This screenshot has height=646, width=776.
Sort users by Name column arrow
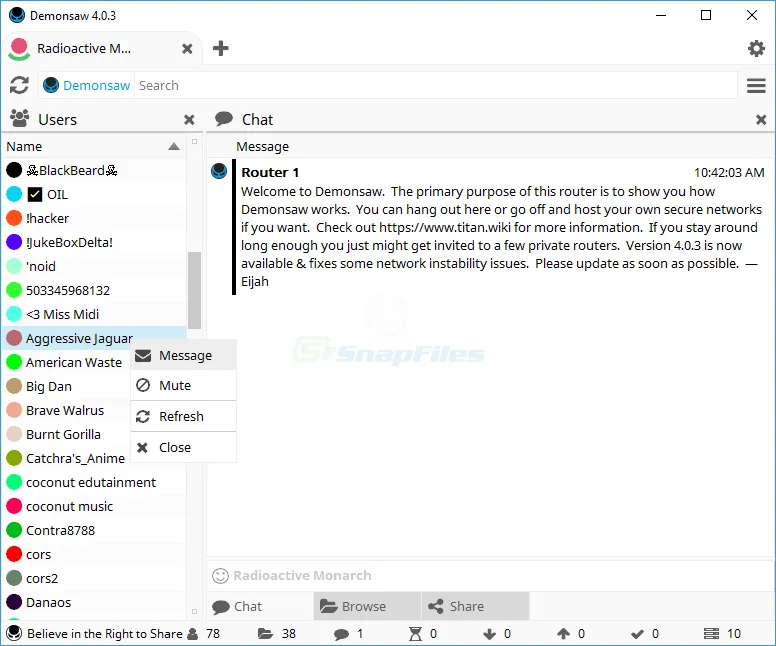pos(174,147)
